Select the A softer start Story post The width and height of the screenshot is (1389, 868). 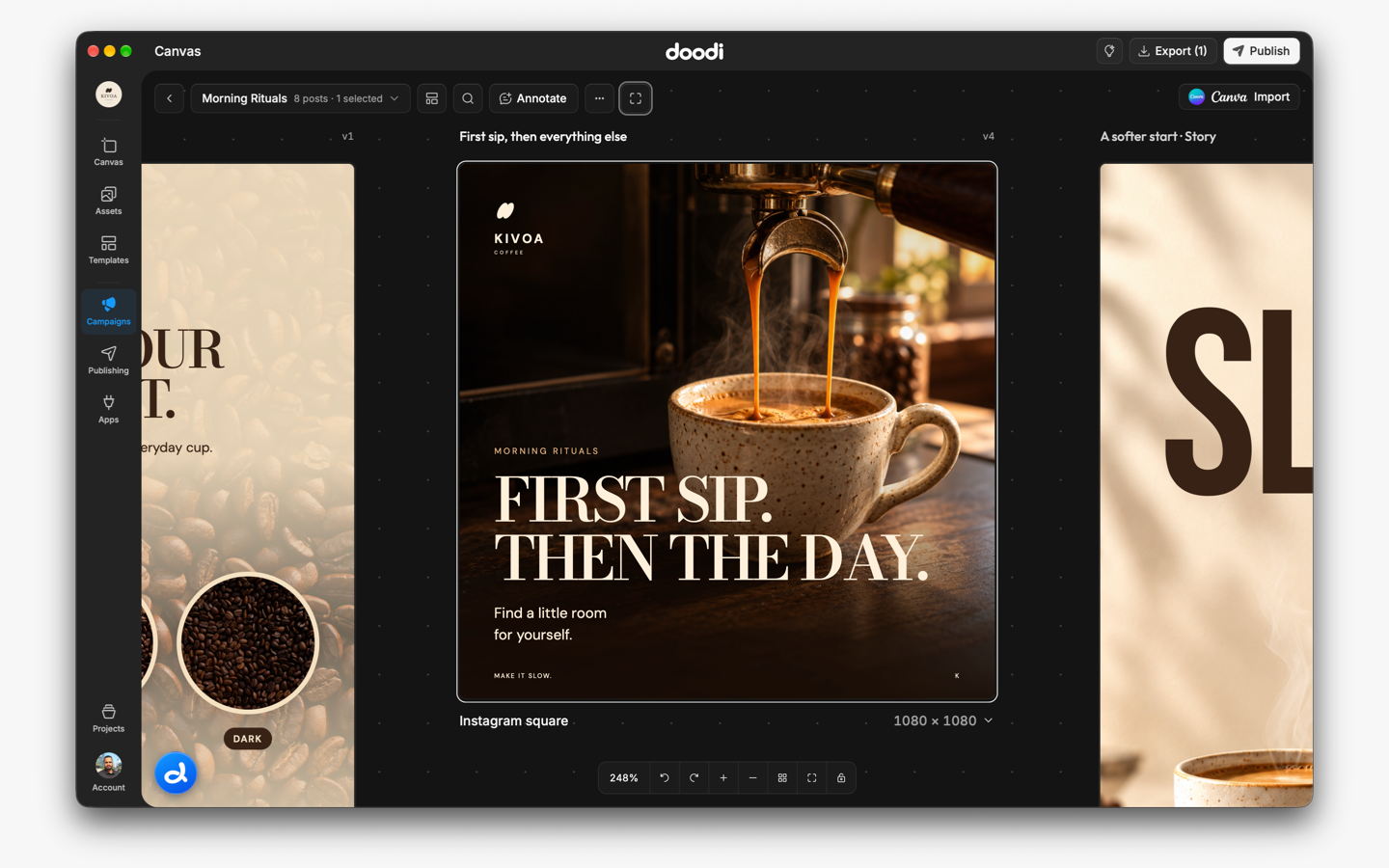[x=1206, y=485]
